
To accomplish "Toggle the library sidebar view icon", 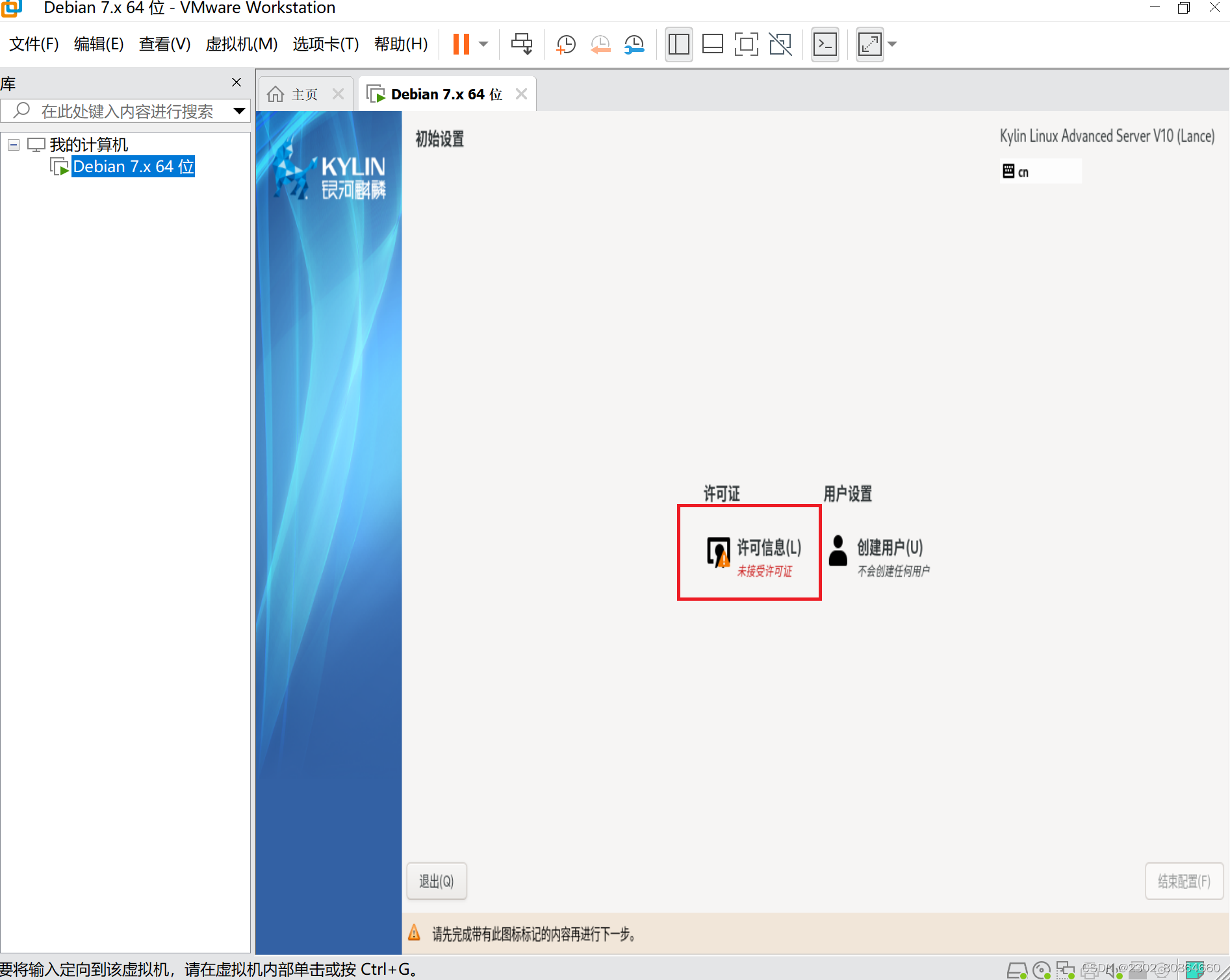I will (679, 44).
